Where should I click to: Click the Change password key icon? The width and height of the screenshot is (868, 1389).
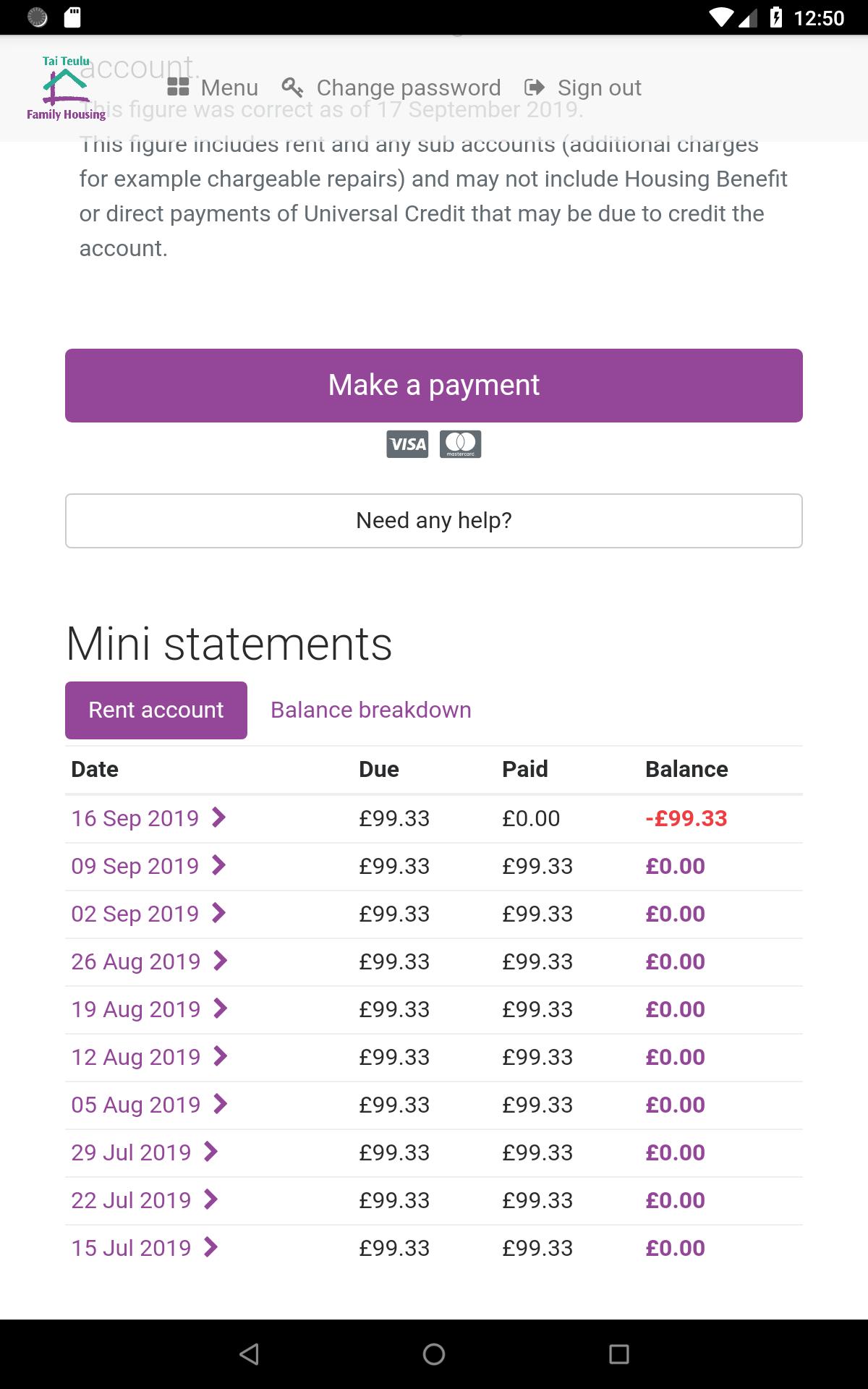click(x=292, y=88)
